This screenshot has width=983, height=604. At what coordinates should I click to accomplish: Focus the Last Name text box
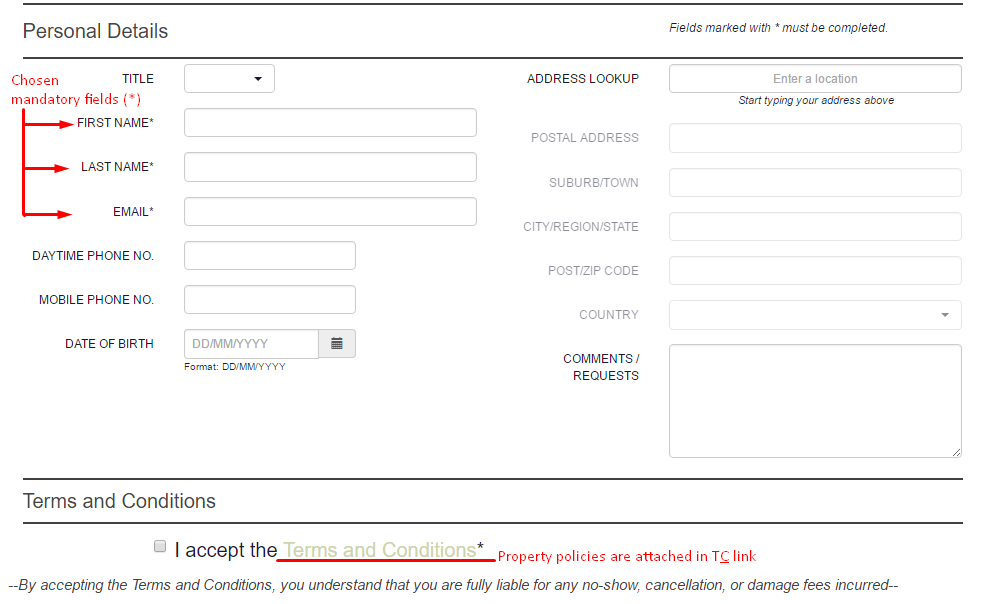330,167
